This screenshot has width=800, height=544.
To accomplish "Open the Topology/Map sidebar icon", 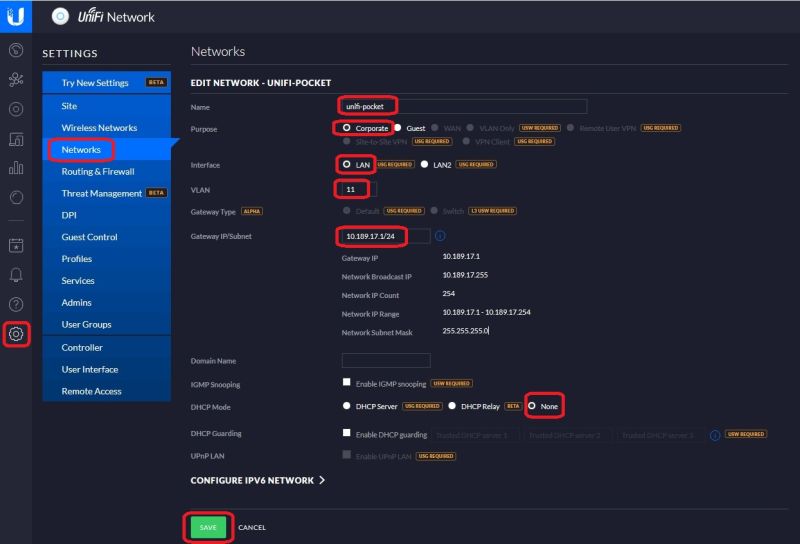I will (16, 79).
